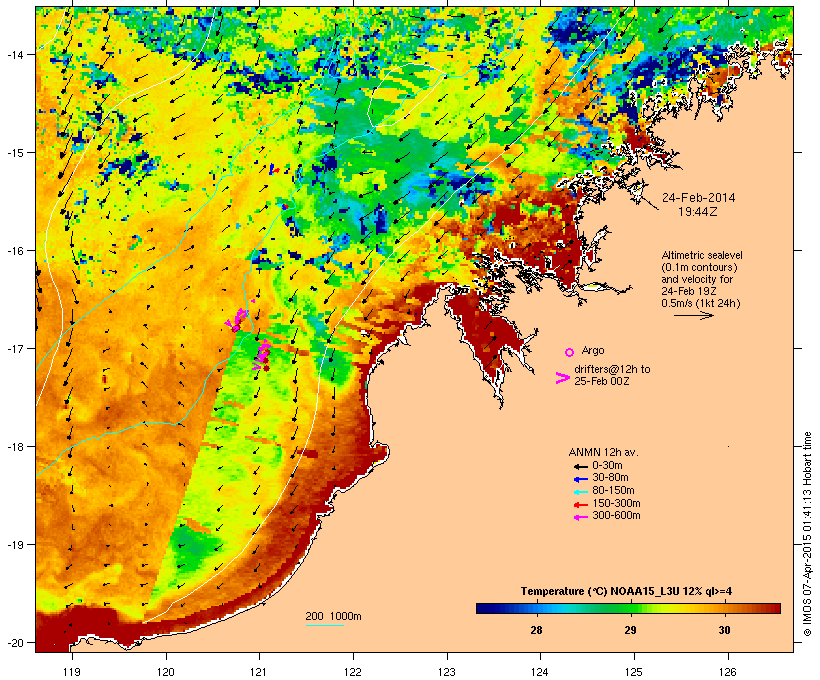The image size is (820, 680).
Task: Click the '0.5m/s (1kt 24h)' text
Action: tap(701, 303)
